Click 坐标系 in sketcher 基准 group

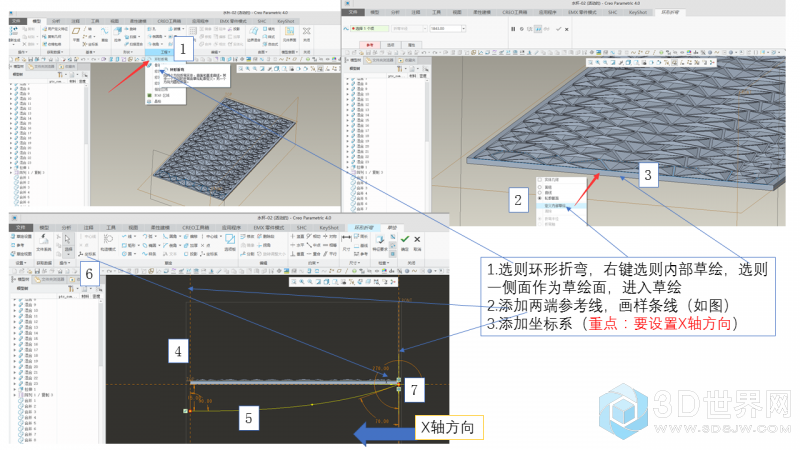88,254
